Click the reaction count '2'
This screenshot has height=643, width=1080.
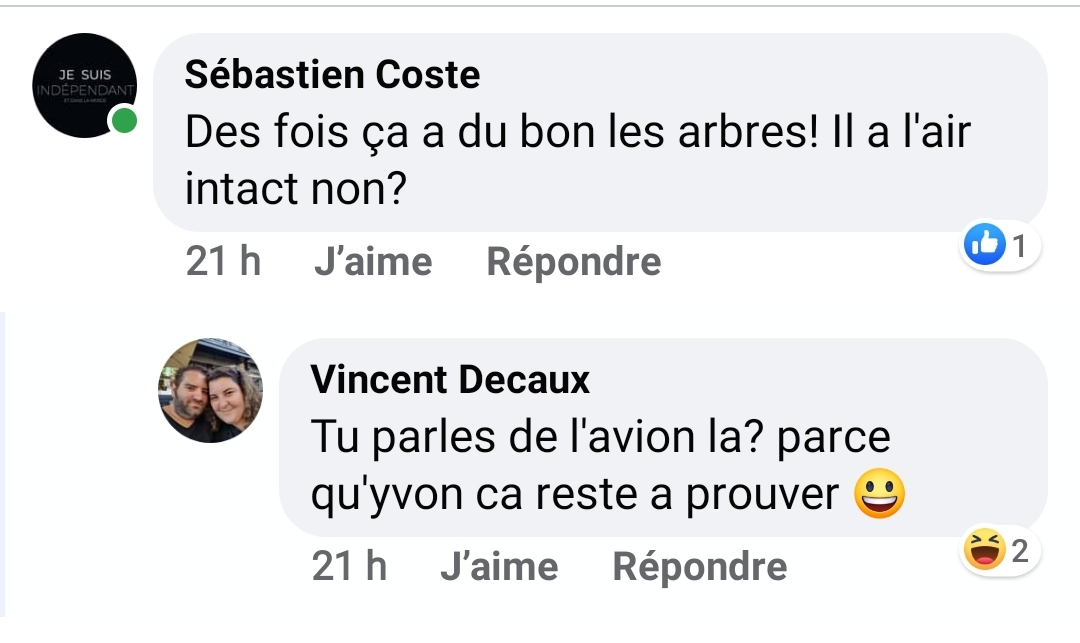(x=1020, y=550)
